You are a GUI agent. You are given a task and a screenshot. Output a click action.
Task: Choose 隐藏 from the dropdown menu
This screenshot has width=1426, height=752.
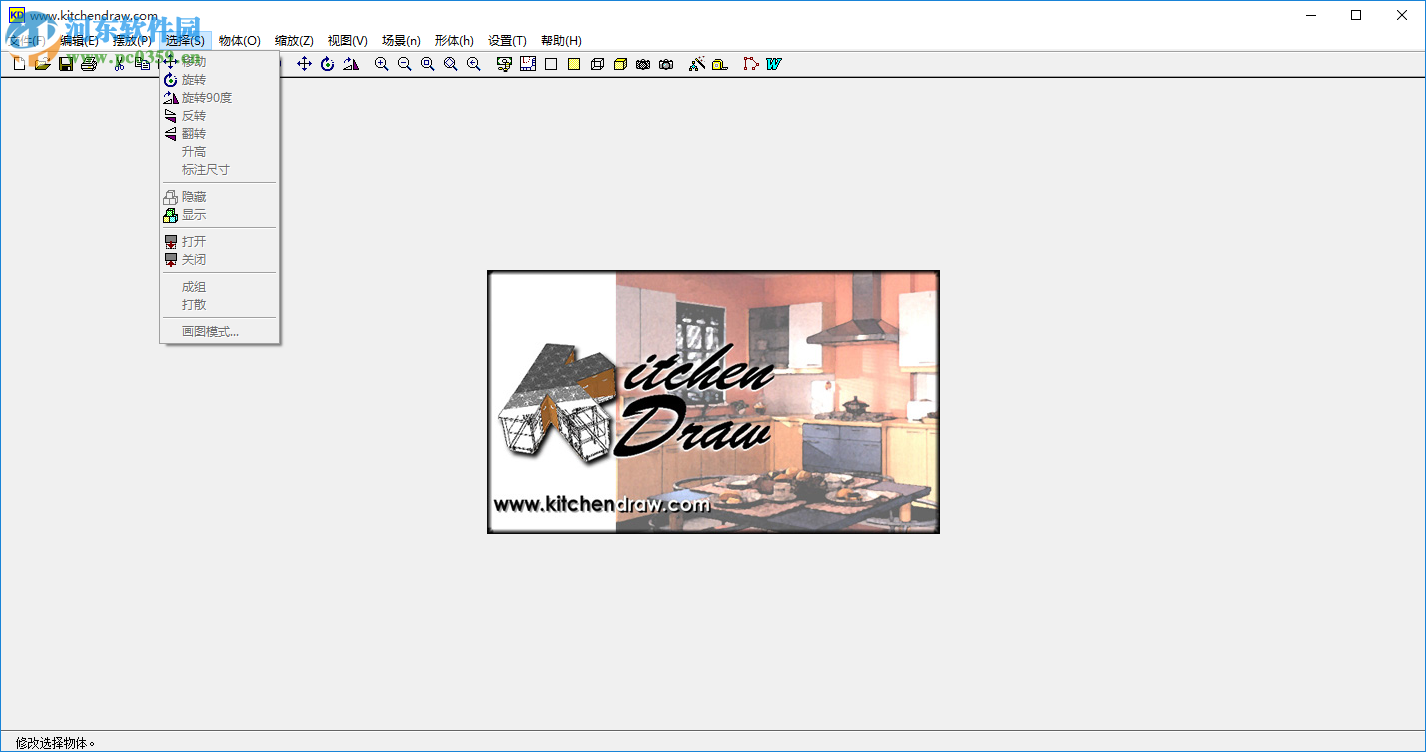click(220, 197)
